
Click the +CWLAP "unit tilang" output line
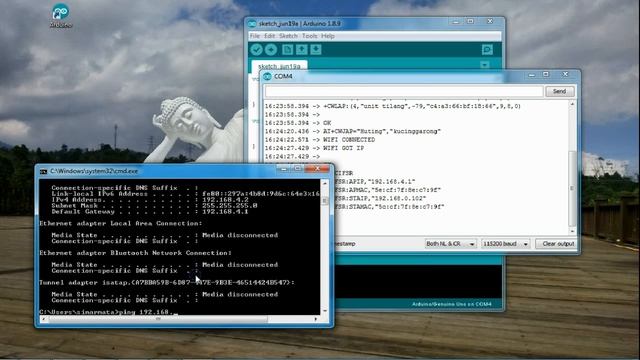(393, 106)
